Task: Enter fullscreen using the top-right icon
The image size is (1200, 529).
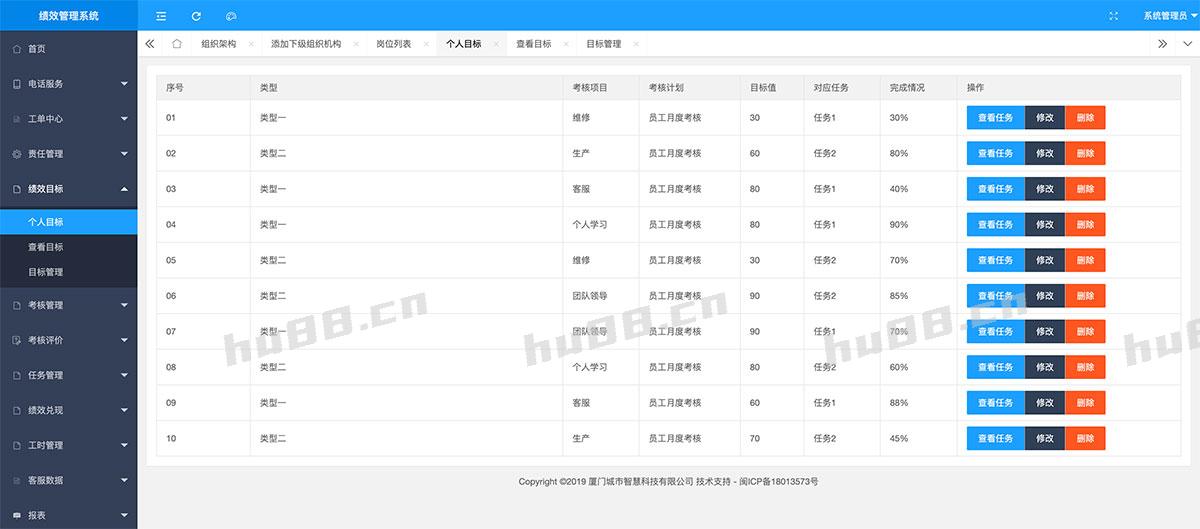Action: click(1114, 16)
